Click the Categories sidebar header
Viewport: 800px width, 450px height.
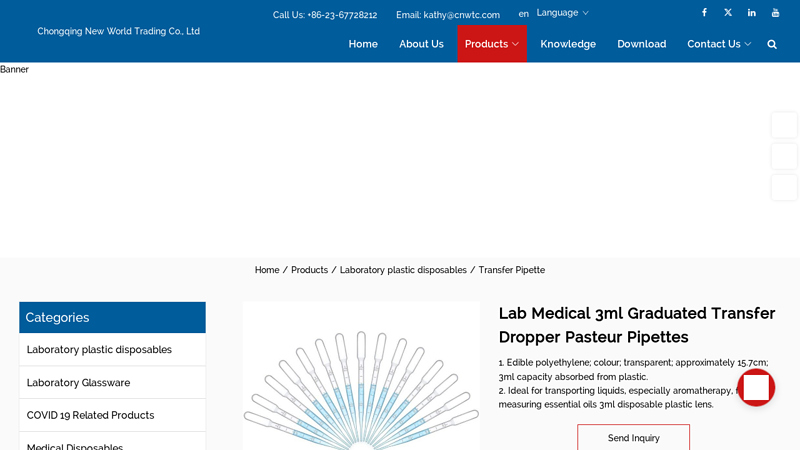(x=112, y=317)
